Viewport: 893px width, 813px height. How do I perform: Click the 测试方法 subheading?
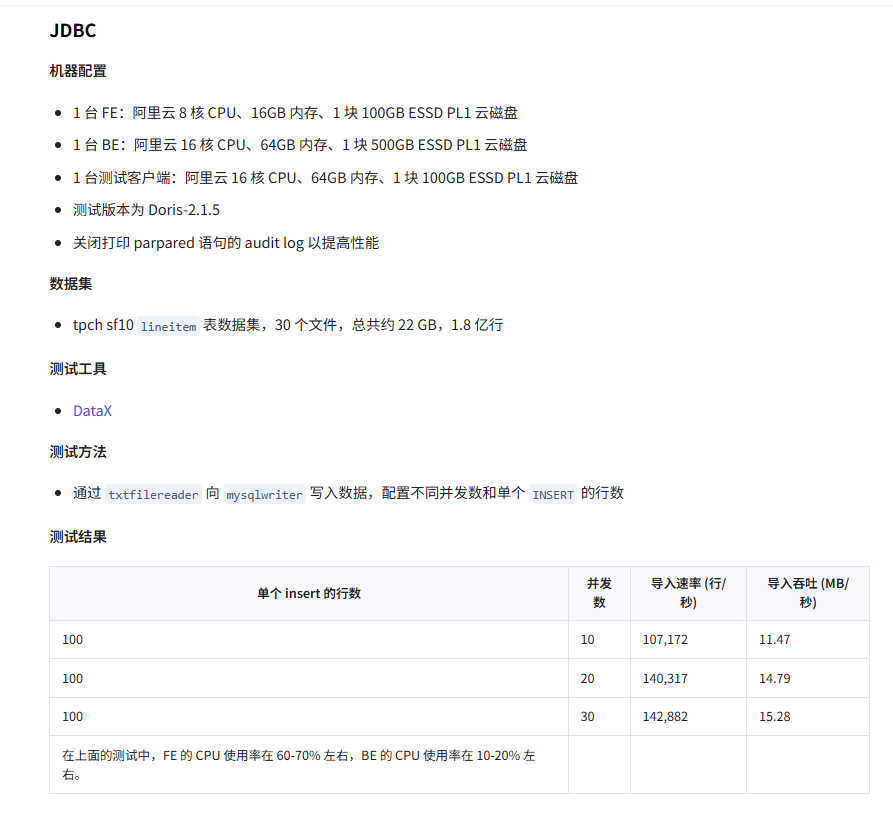[x=78, y=452]
